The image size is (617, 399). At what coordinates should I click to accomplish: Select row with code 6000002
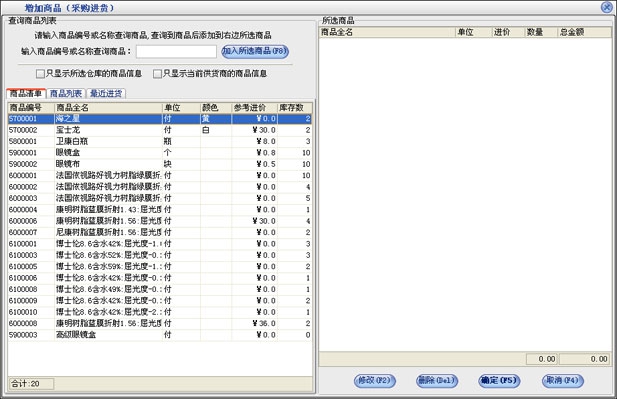coord(160,187)
